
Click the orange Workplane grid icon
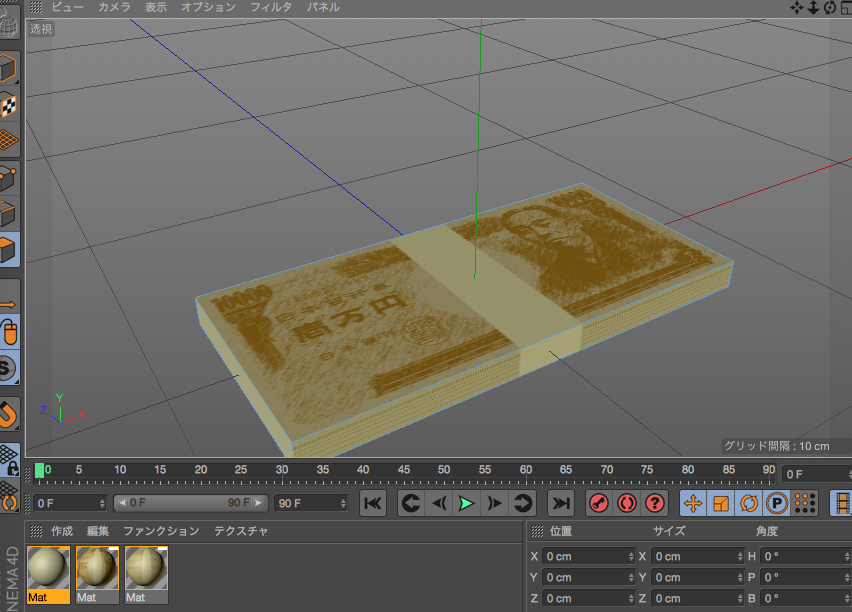(9, 140)
